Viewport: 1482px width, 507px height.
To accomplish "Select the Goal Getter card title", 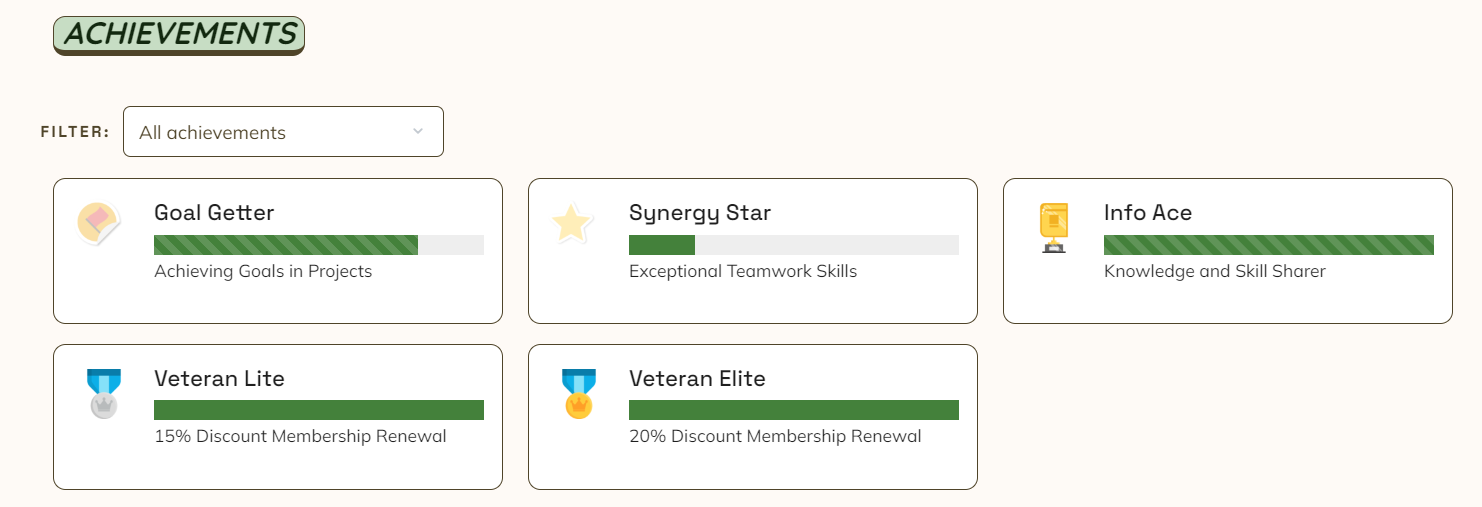I will [214, 213].
